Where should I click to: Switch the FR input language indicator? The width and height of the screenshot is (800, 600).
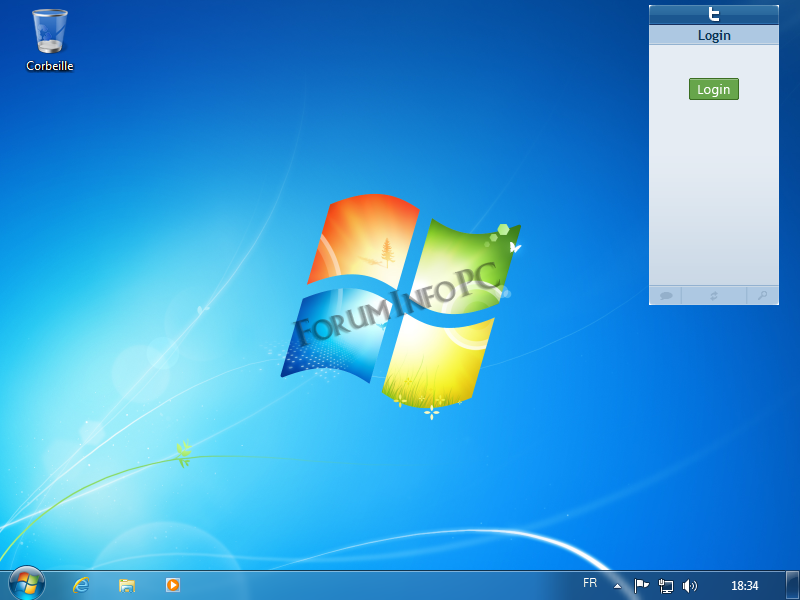click(590, 583)
